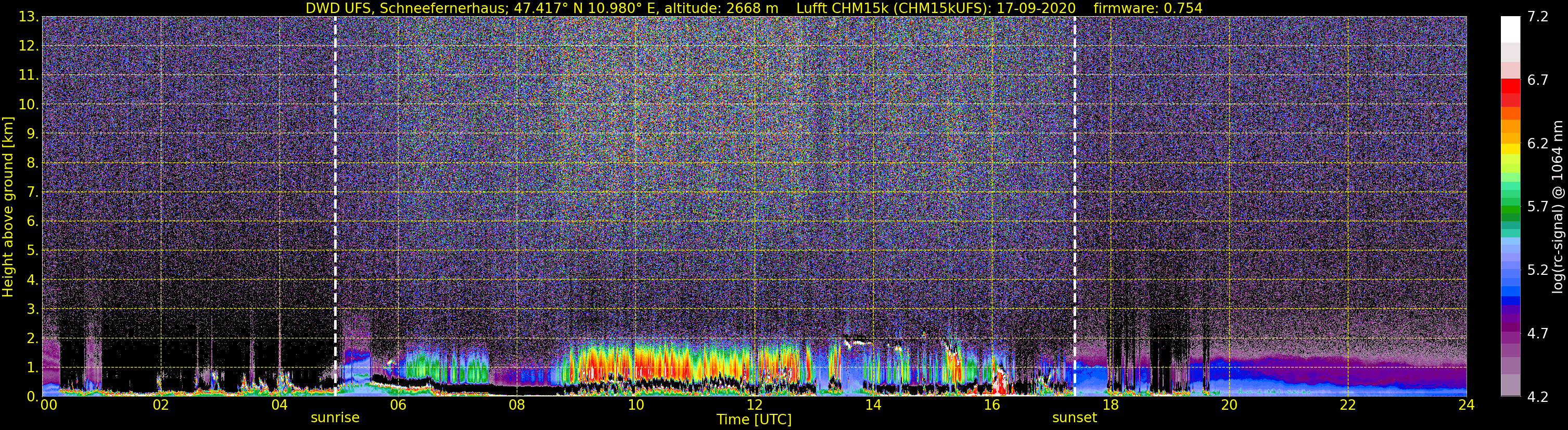Click the colorbar value 4.2
The height and width of the screenshot is (430, 1568).
click(x=1538, y=397)
